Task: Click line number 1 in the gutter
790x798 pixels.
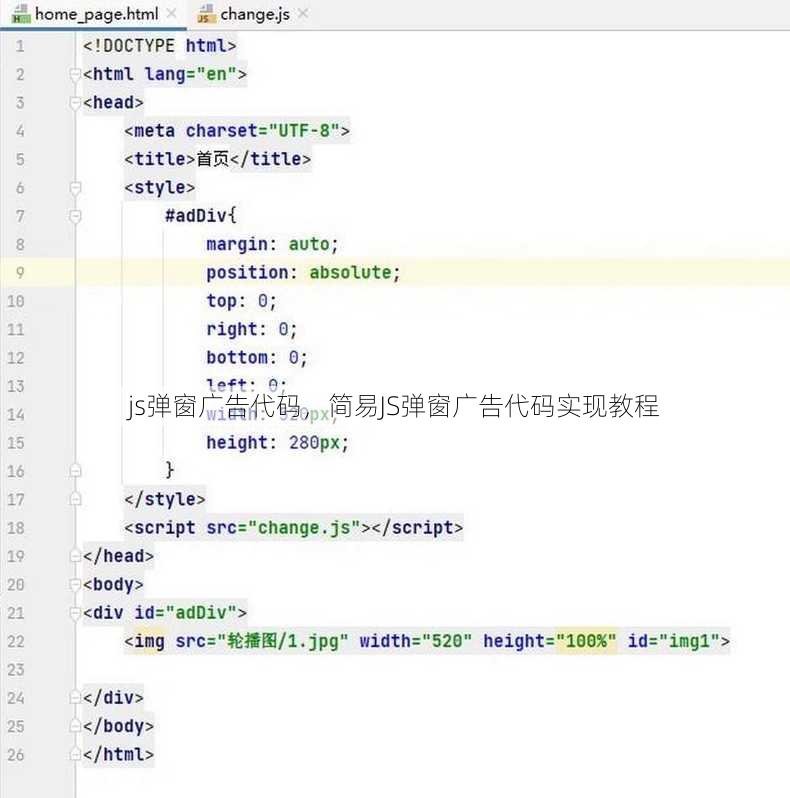Action: pos(19,46)
